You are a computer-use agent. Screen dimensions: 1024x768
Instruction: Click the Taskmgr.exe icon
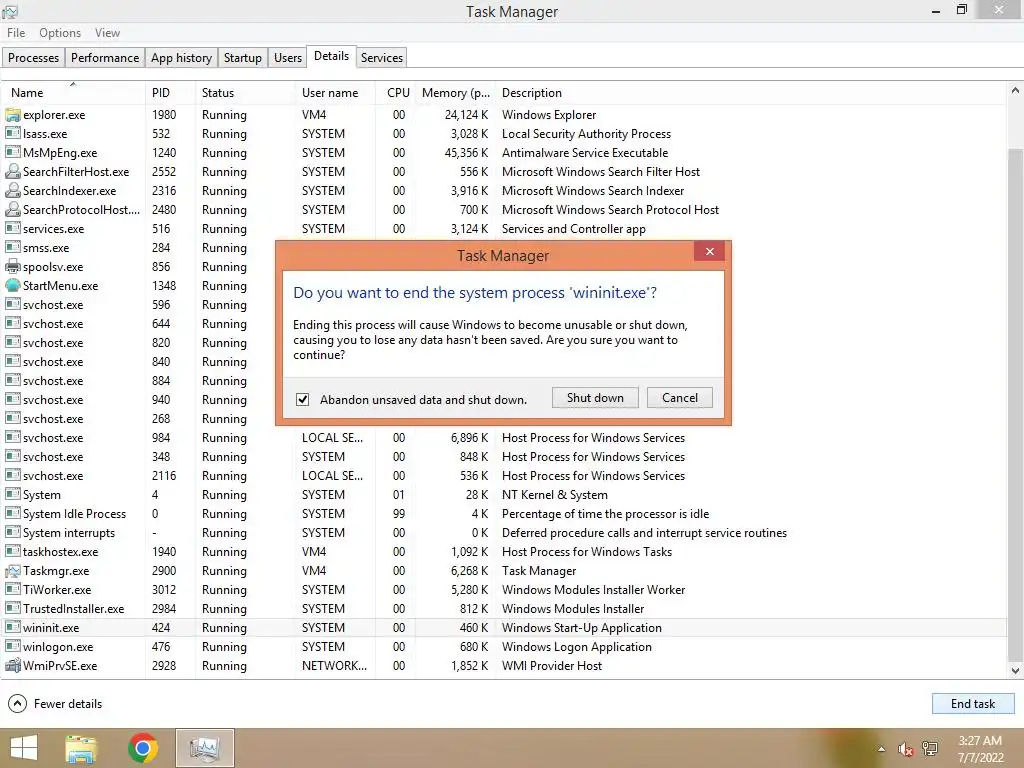point(12,571)
